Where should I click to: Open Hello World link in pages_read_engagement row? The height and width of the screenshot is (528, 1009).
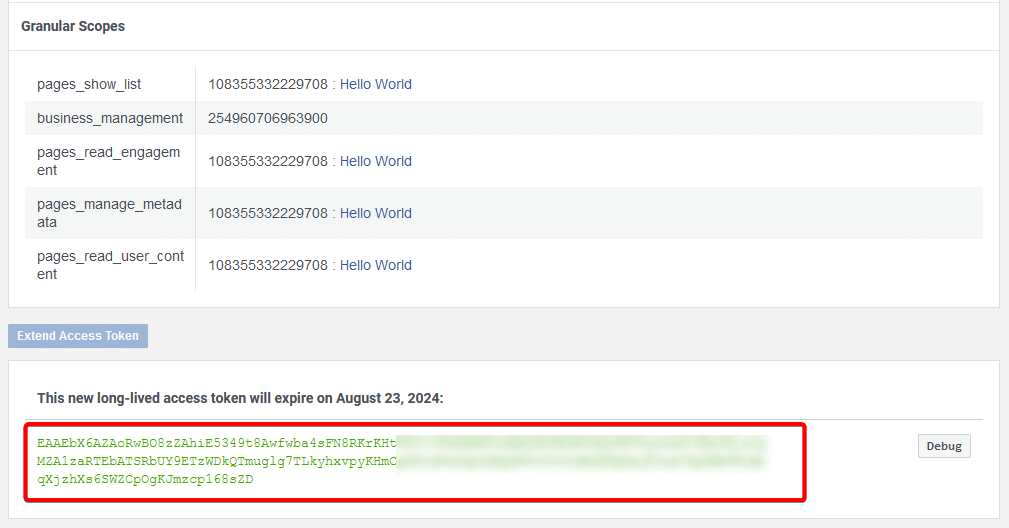click(x=376, y=161)
